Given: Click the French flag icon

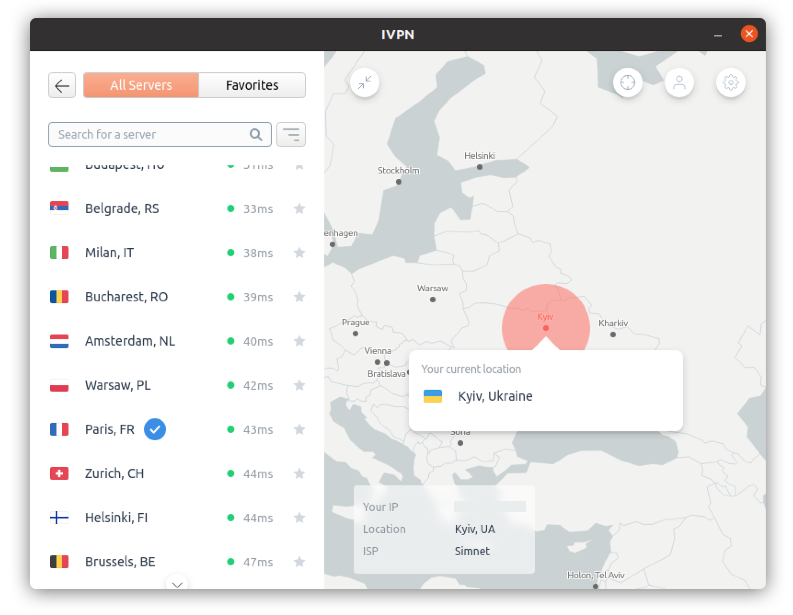Looking at the screenshot, I should click(x=59, y=429).
